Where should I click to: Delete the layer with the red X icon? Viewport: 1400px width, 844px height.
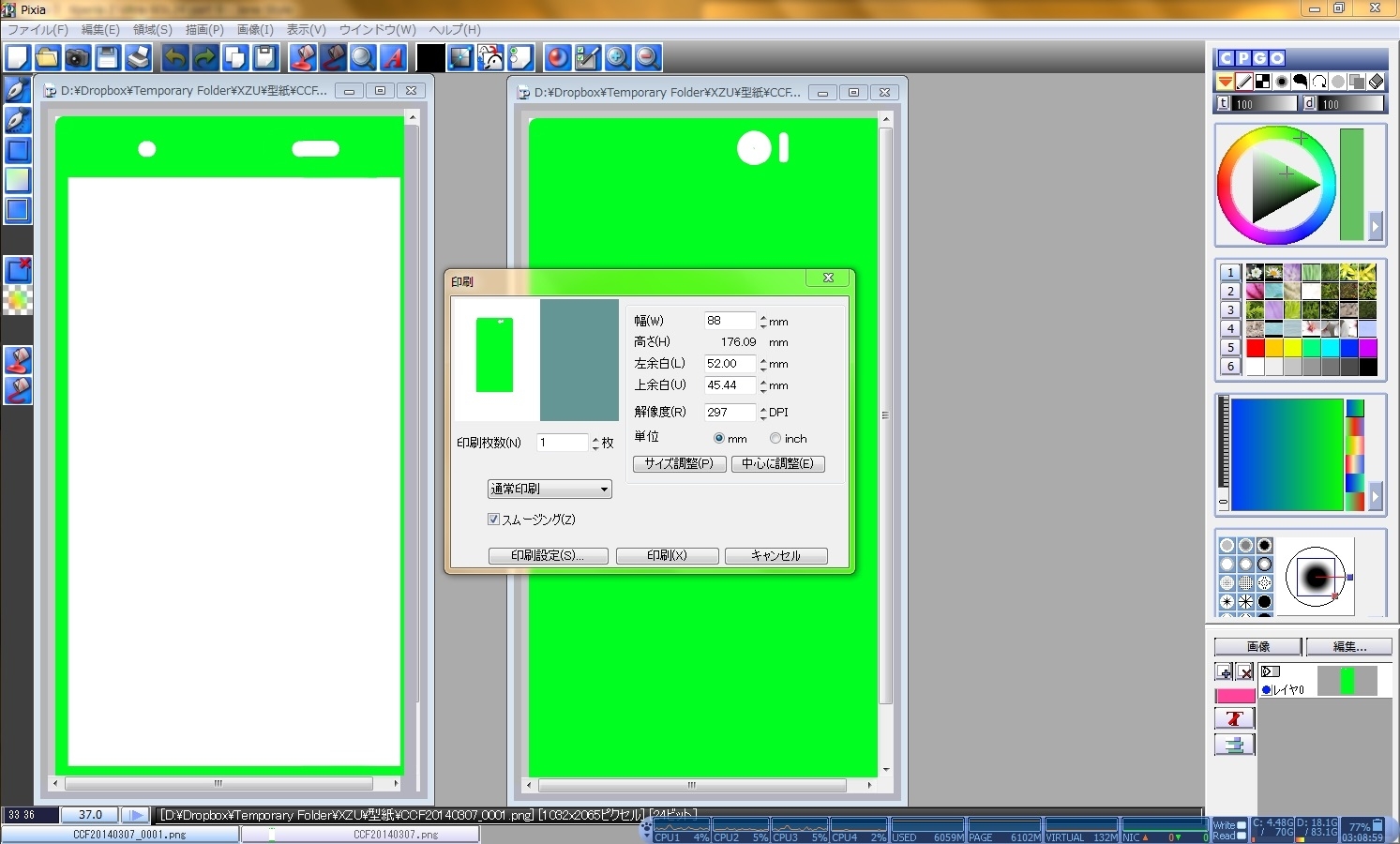(1244, 671)
